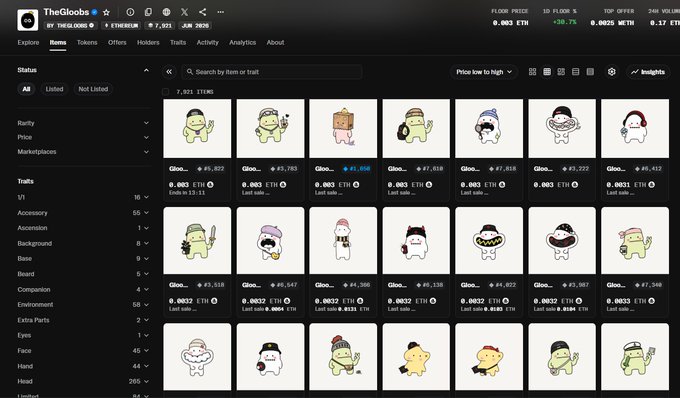Switch to the Traits tab
680x398 pixels.
coord(178,42)
